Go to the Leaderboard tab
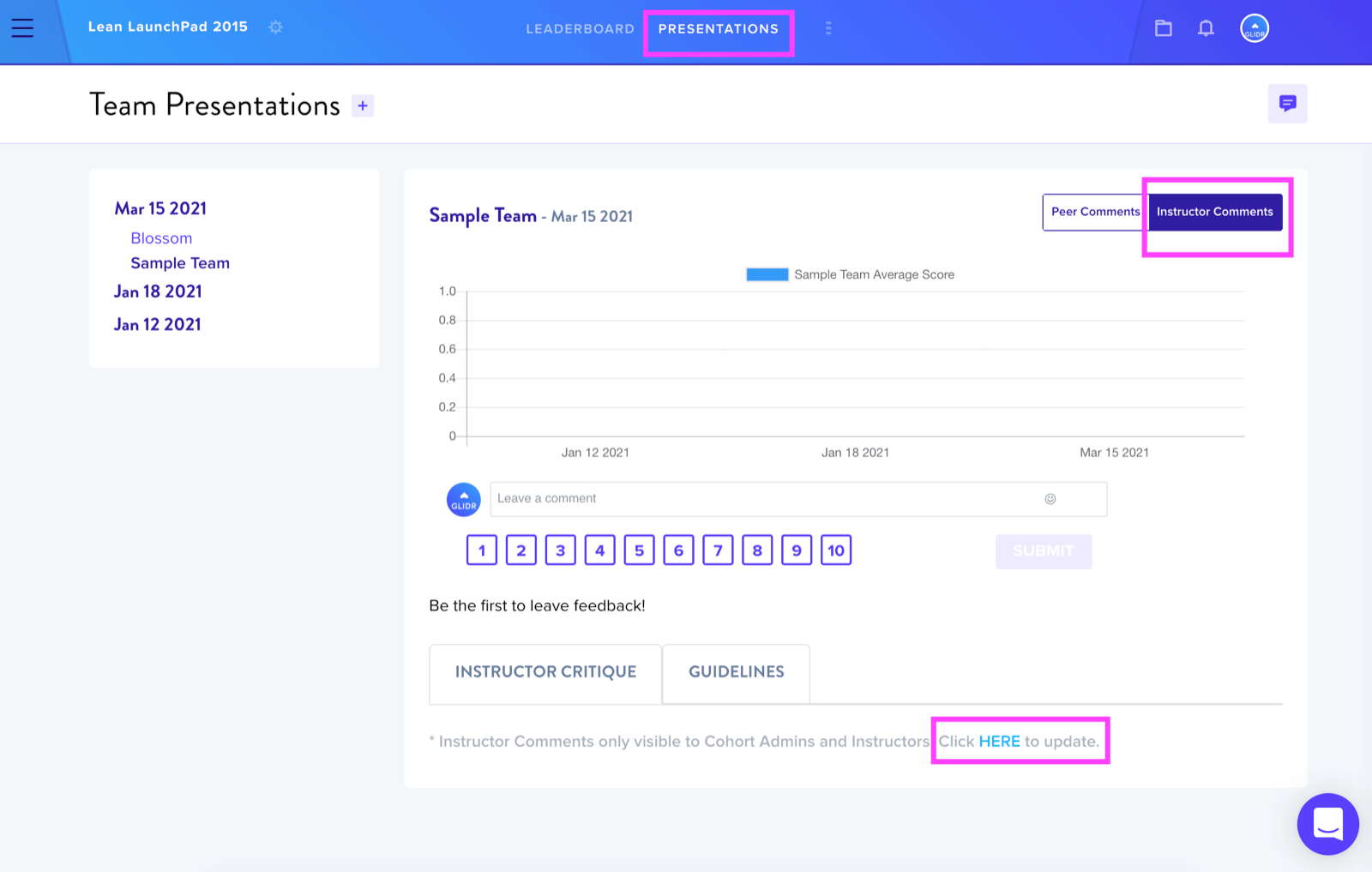The width and height of the screenshot is (1372, 872). (581, 29)
